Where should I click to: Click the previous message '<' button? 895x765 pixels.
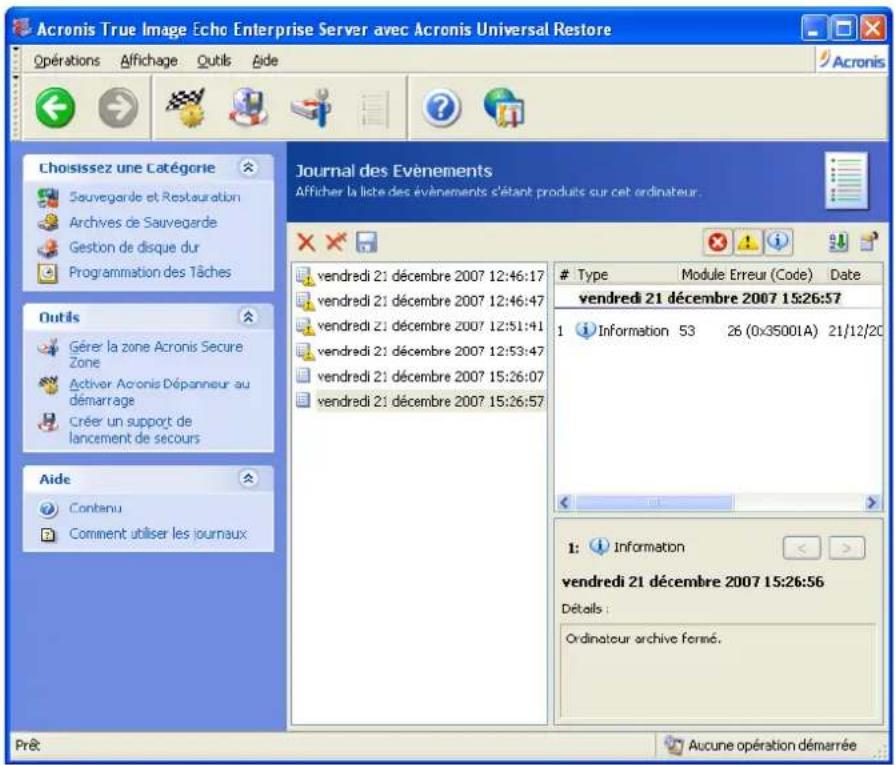coord(801,548)
